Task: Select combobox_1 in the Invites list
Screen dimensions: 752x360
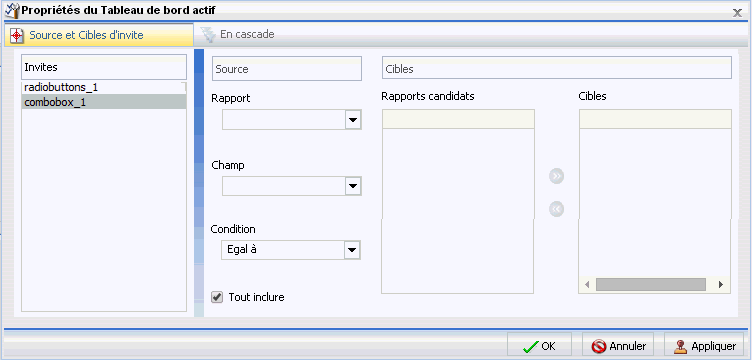Action: pyautogui.click(x=104, y=102)
